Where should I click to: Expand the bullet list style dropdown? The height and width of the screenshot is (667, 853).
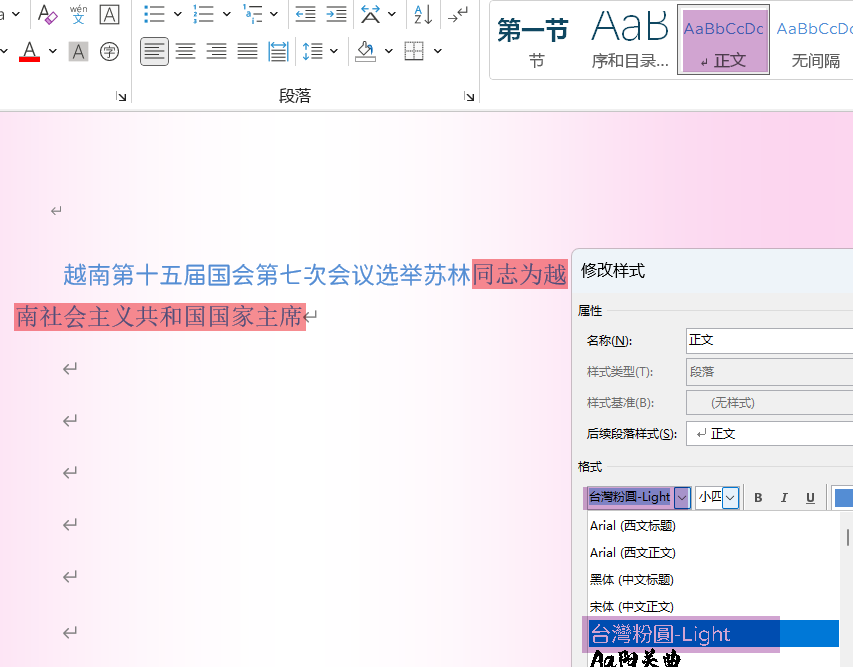(177, 14)
